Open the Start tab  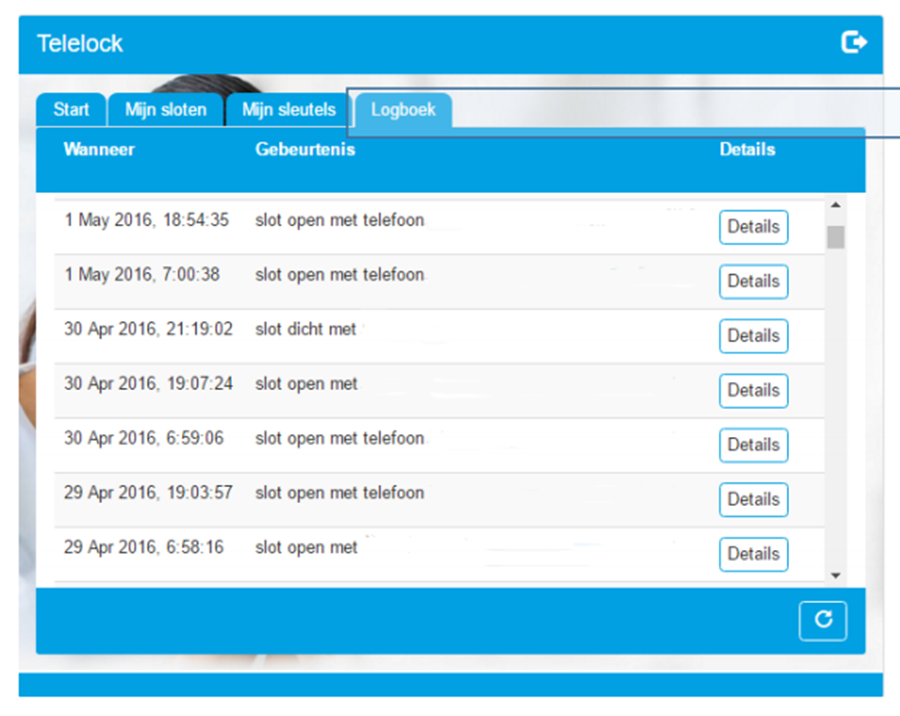click(x=71, y=110)
